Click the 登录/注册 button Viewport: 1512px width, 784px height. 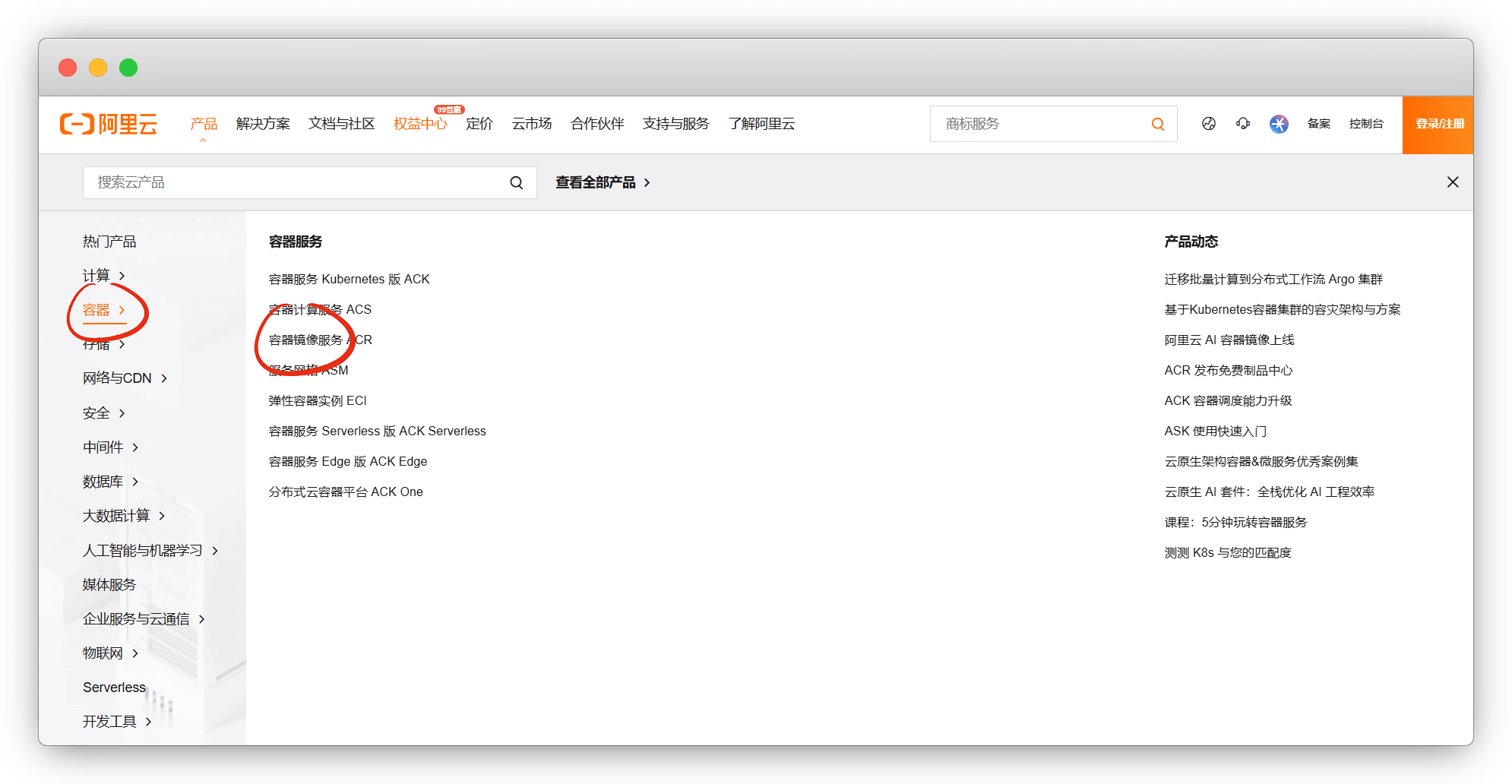point(1438,125)
